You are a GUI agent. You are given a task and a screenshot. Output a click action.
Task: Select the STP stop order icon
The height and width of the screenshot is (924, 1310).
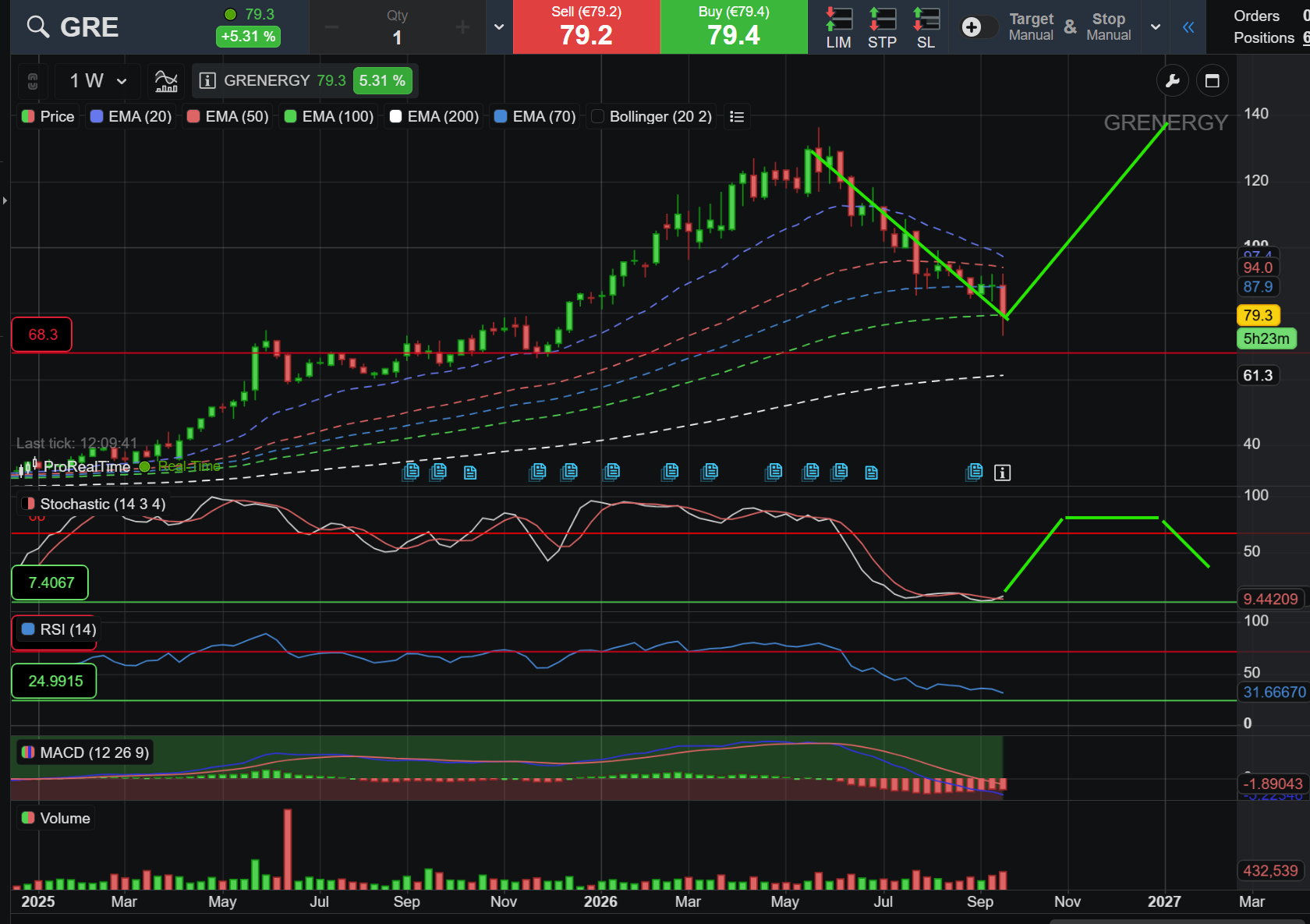[x=883, y=27]
